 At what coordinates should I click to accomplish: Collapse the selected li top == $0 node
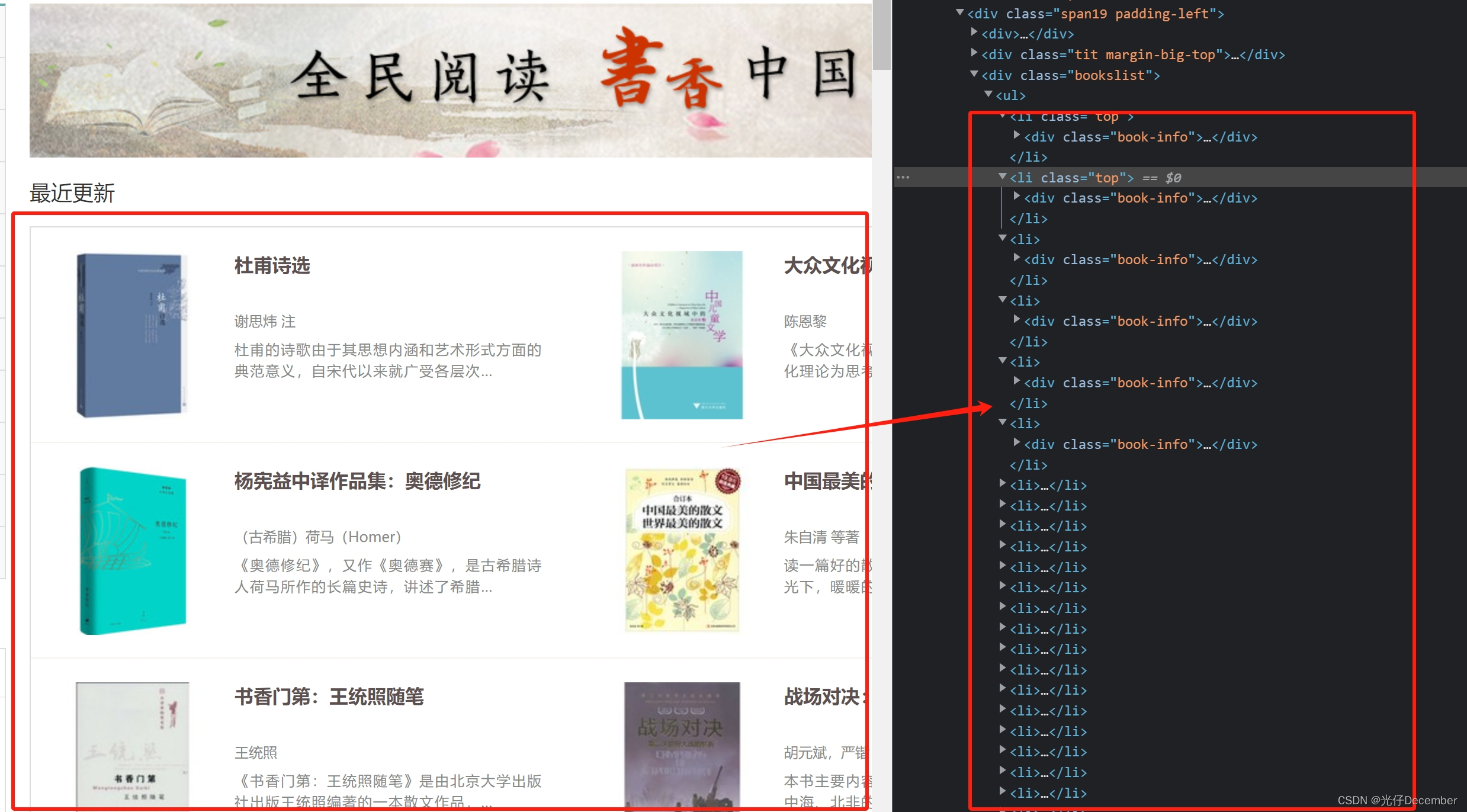pyautogui.click(x=1002, y=176)
